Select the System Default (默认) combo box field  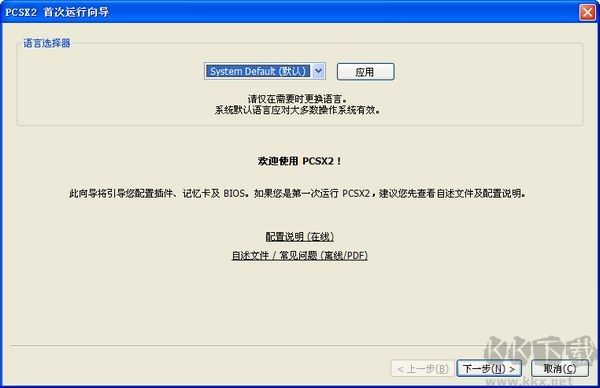point(265,71)
